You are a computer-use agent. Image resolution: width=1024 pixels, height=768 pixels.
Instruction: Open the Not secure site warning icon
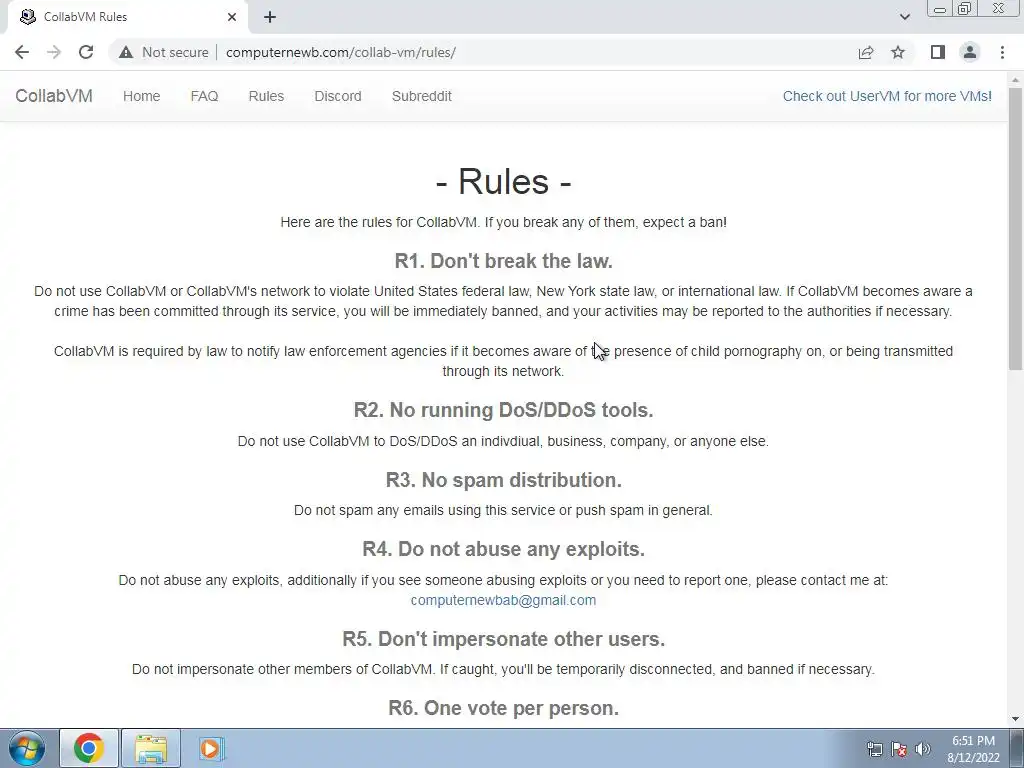coord(126,52)
